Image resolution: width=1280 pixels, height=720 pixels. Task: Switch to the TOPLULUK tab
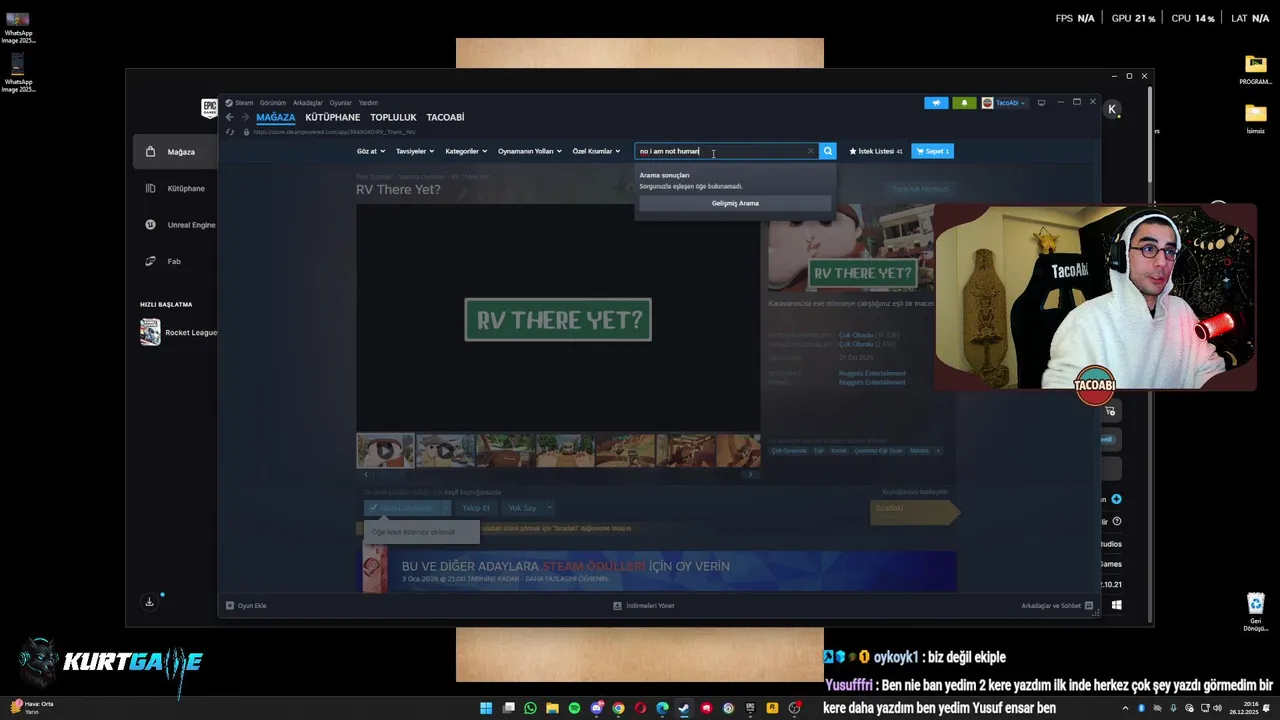393,117
